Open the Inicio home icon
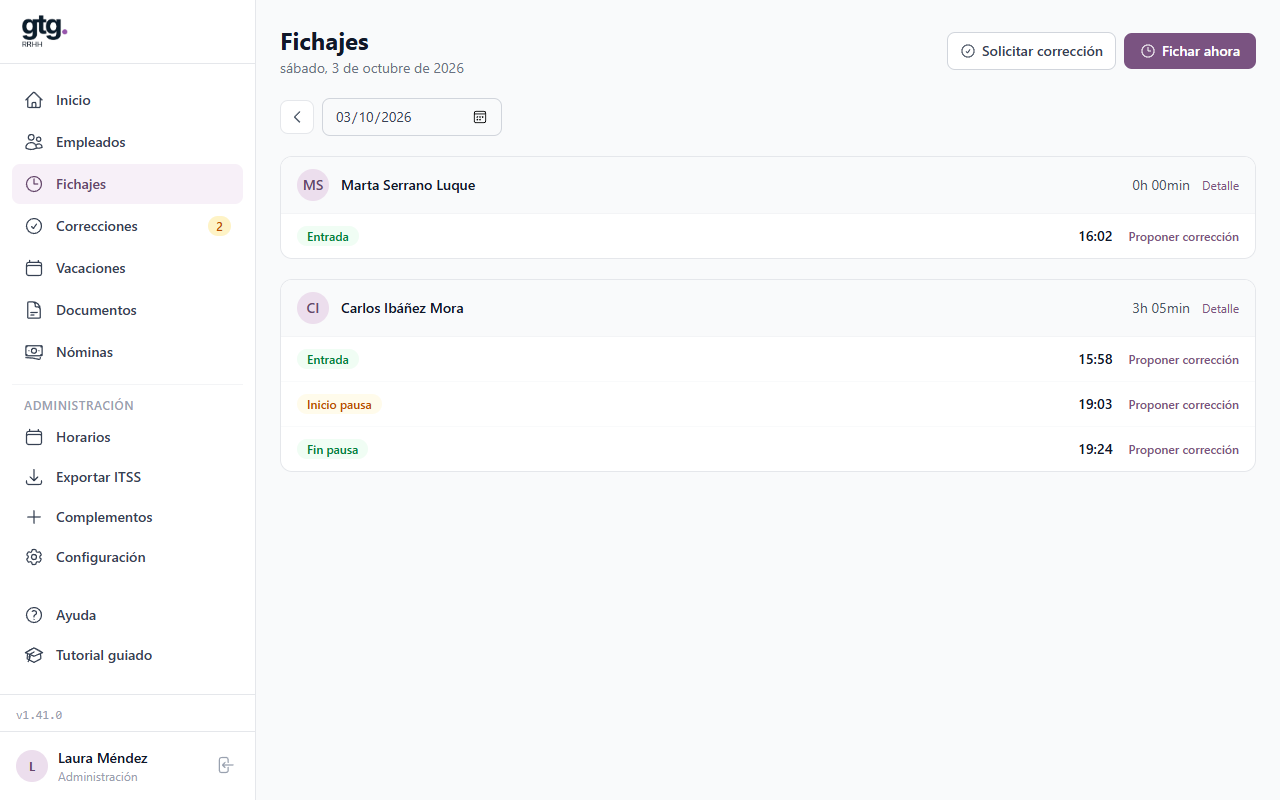Image resolution: width=1280 pixels, height=800 pixels. pyautogui.click(x=34, y=100)
